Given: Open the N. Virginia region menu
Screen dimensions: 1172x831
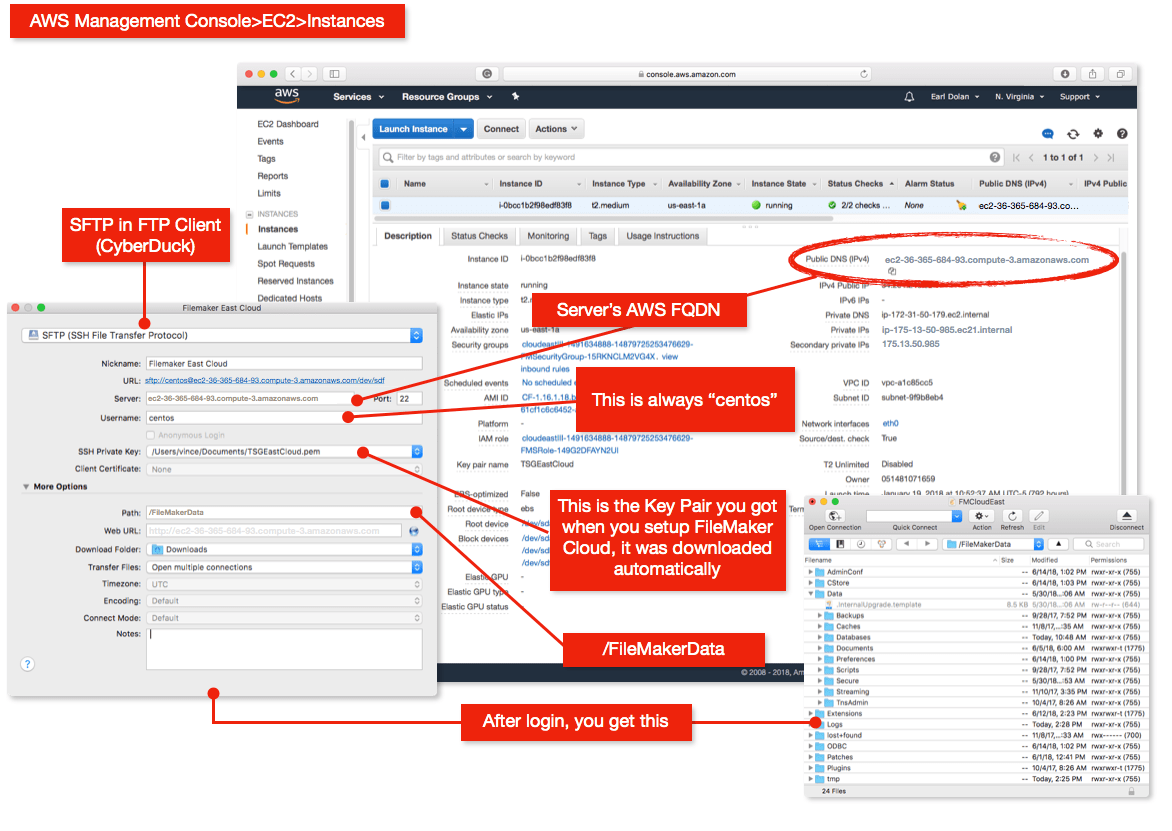Looking at the screenshot, I should (x=1020, y=96).
